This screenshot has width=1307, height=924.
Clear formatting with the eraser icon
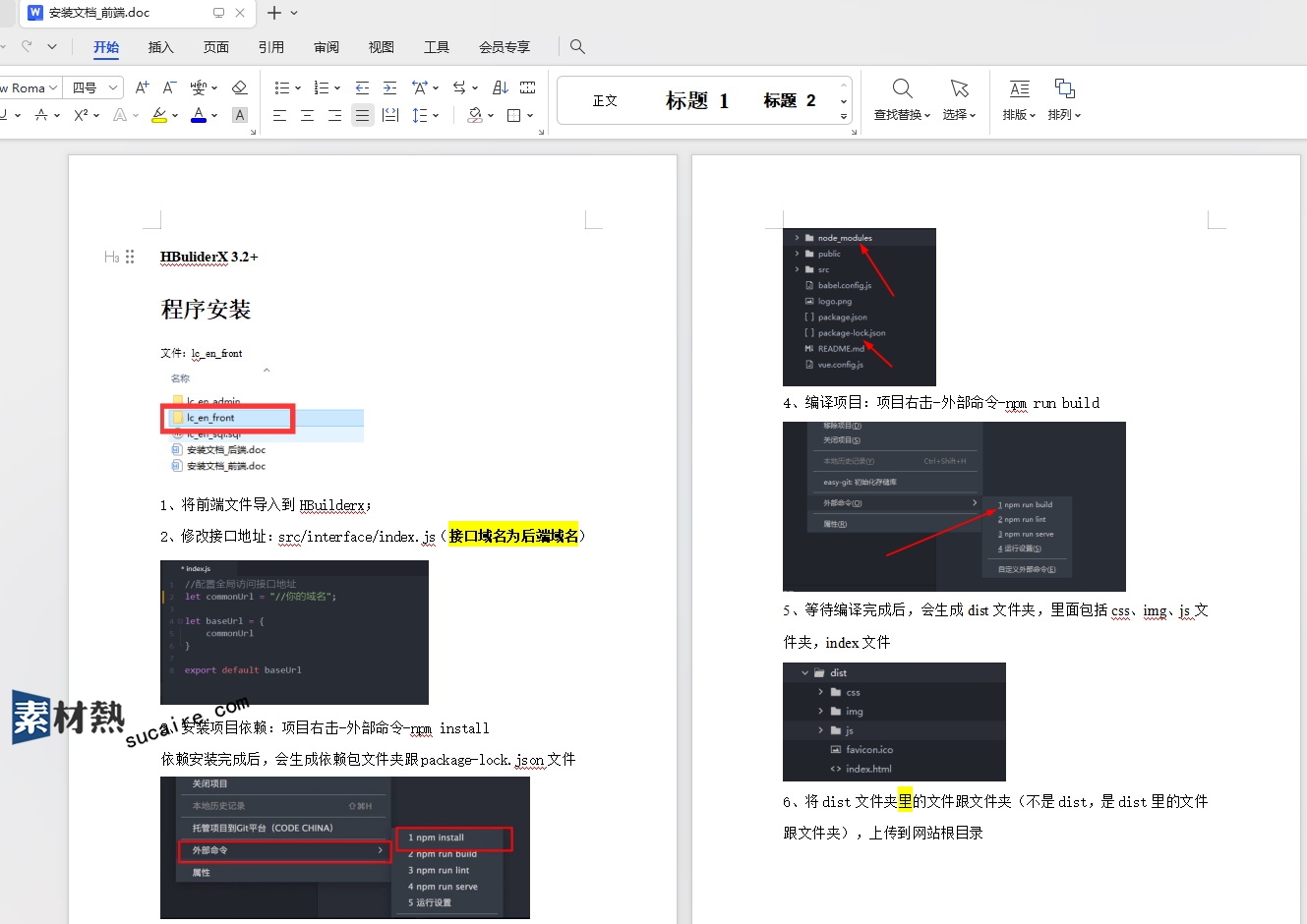pyautogui.click(x=239, y=87)
